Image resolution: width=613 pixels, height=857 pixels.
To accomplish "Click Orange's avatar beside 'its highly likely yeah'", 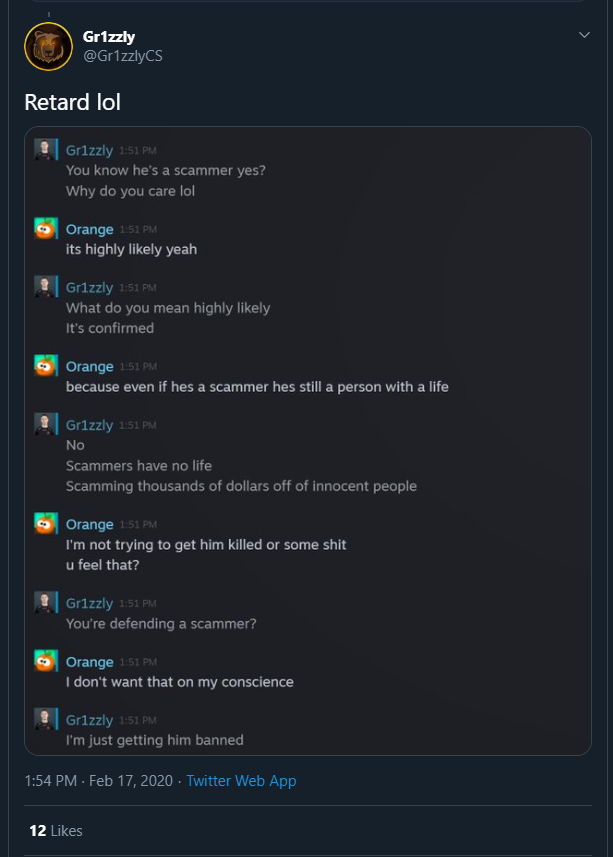I will point(44,228).
